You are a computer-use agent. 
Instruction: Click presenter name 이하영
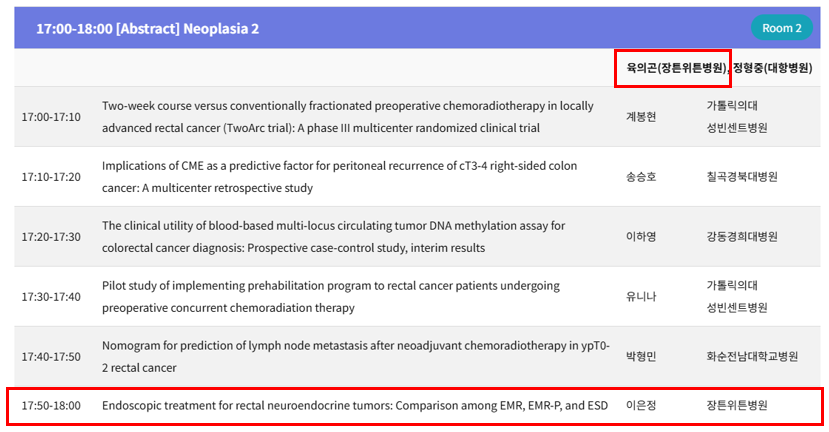click(641, 237)
